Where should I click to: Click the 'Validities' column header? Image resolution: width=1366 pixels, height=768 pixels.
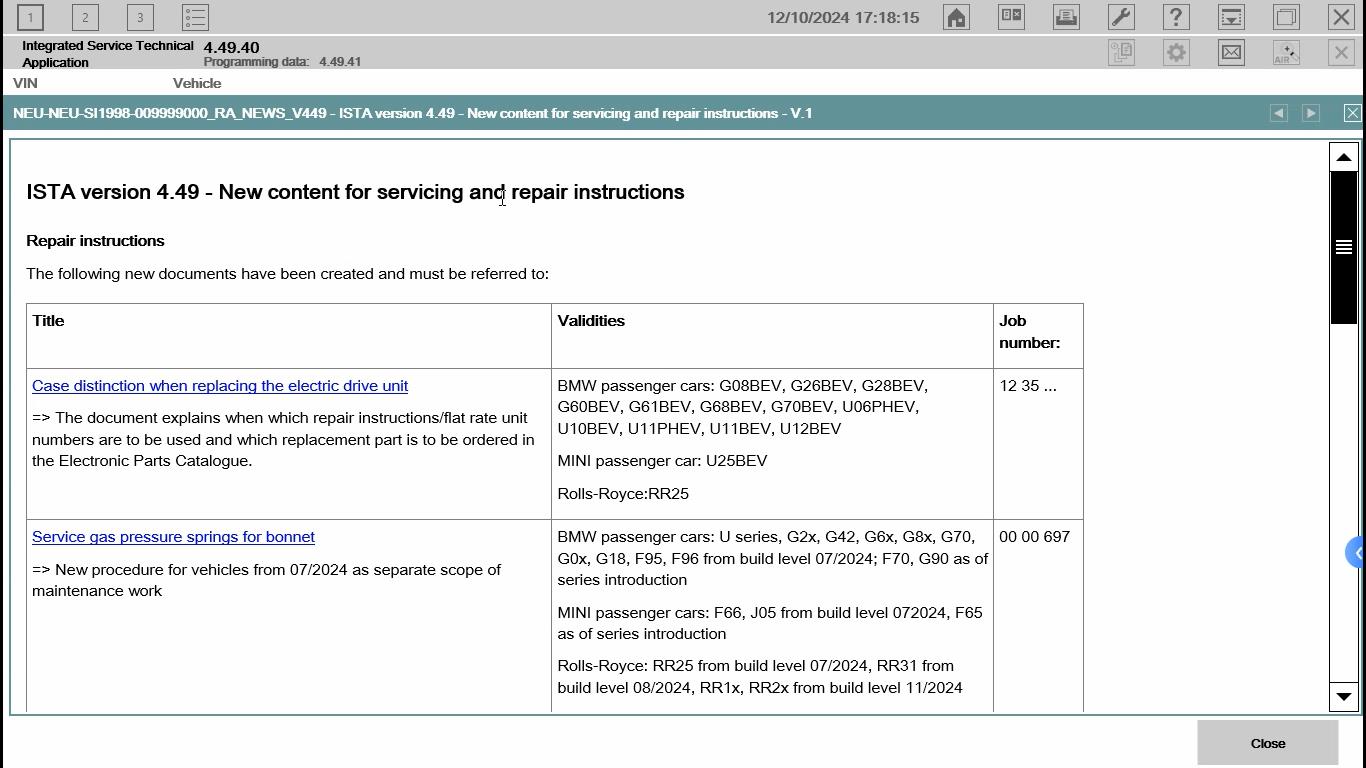[591, 321]
